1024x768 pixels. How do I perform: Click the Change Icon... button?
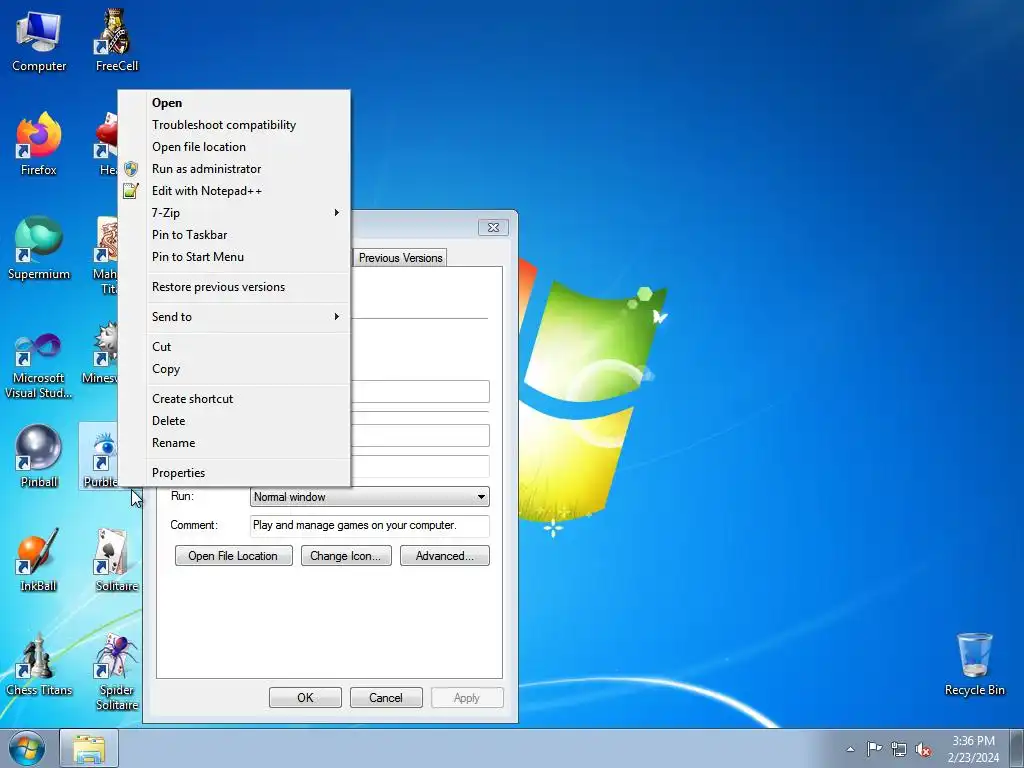pos(345,556)
